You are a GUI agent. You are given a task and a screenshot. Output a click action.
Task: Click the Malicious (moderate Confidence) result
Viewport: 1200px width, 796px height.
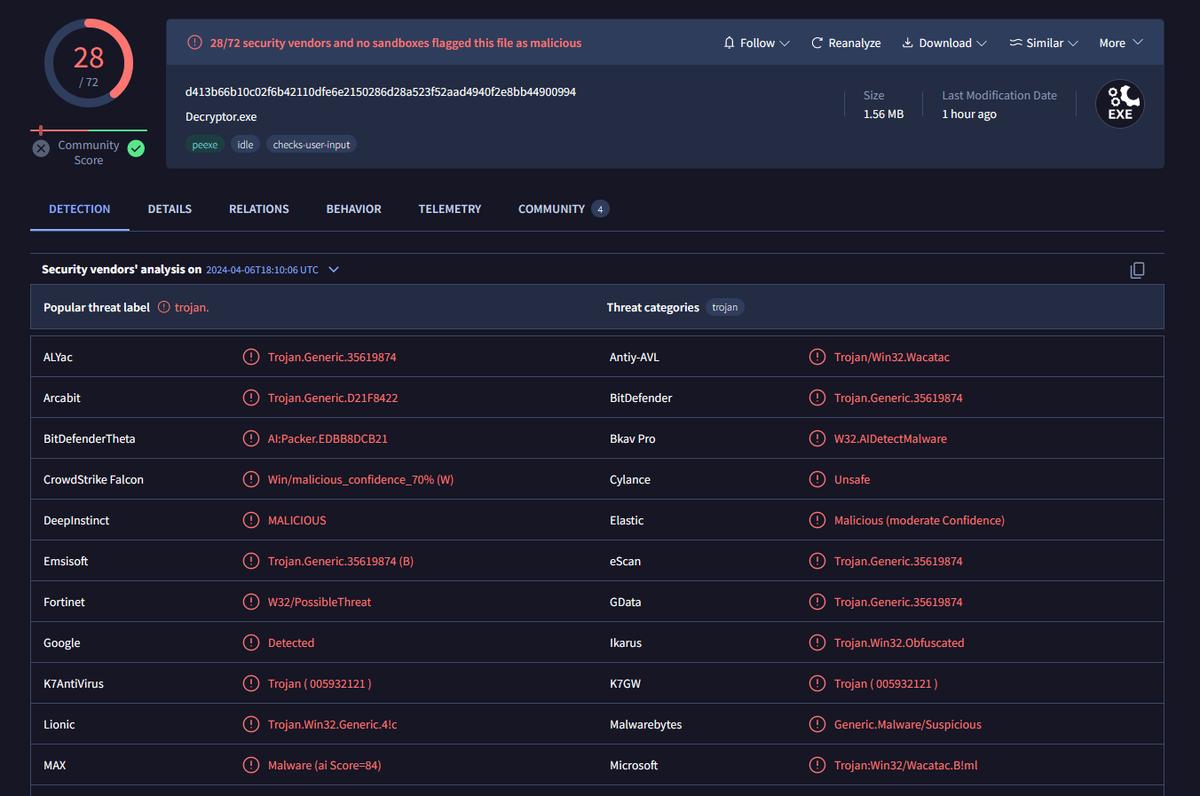[919, 521]
